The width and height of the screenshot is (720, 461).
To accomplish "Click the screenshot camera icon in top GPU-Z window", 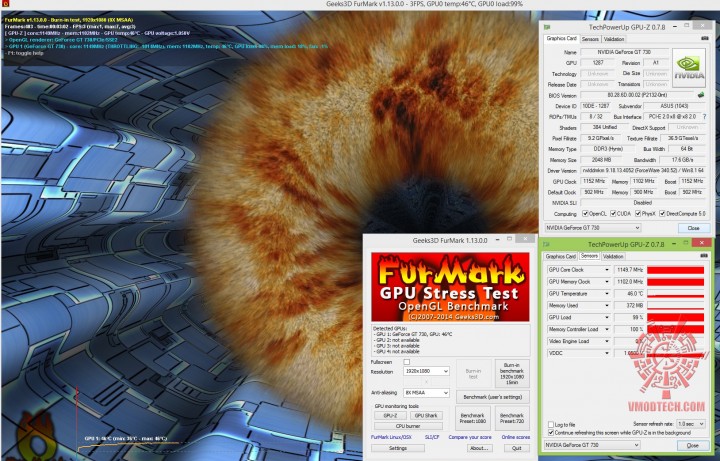I will pos(704,39).
